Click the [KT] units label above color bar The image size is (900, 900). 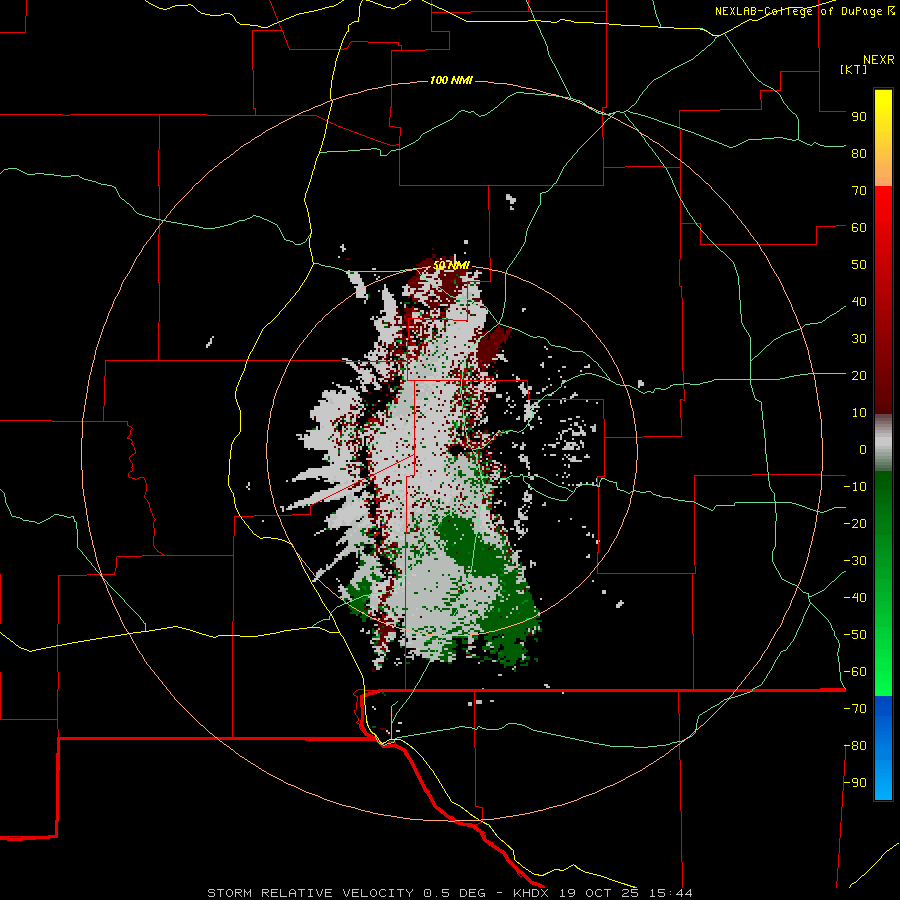[854, 69]
